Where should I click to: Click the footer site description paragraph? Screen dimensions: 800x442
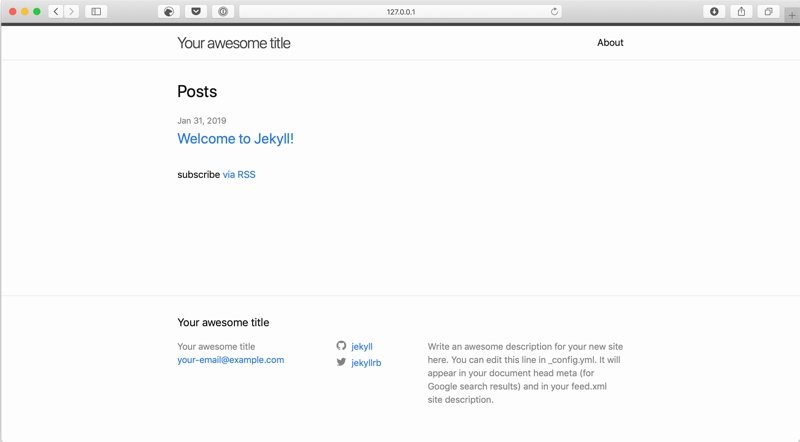click(x=525, y=373)
